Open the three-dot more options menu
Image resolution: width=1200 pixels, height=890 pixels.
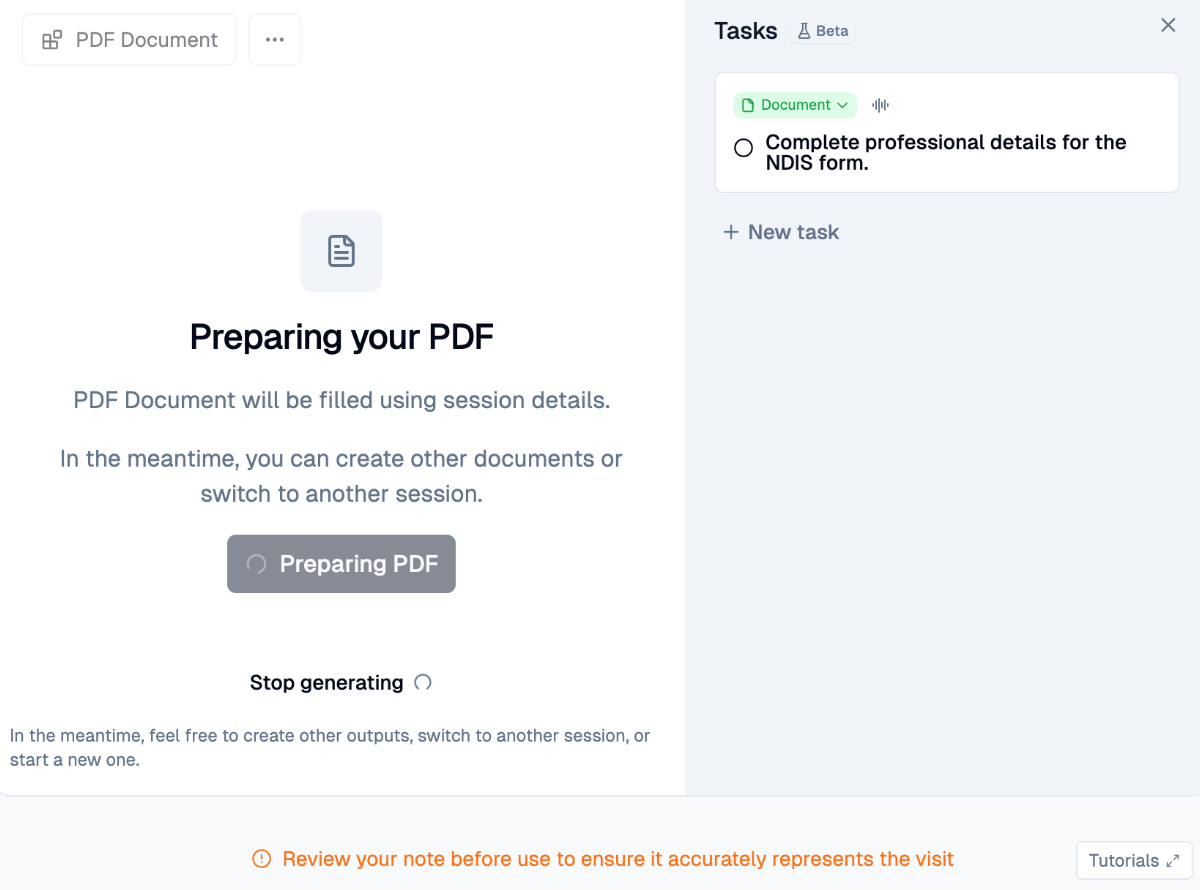pyautogui.click(x=275, y=40)
